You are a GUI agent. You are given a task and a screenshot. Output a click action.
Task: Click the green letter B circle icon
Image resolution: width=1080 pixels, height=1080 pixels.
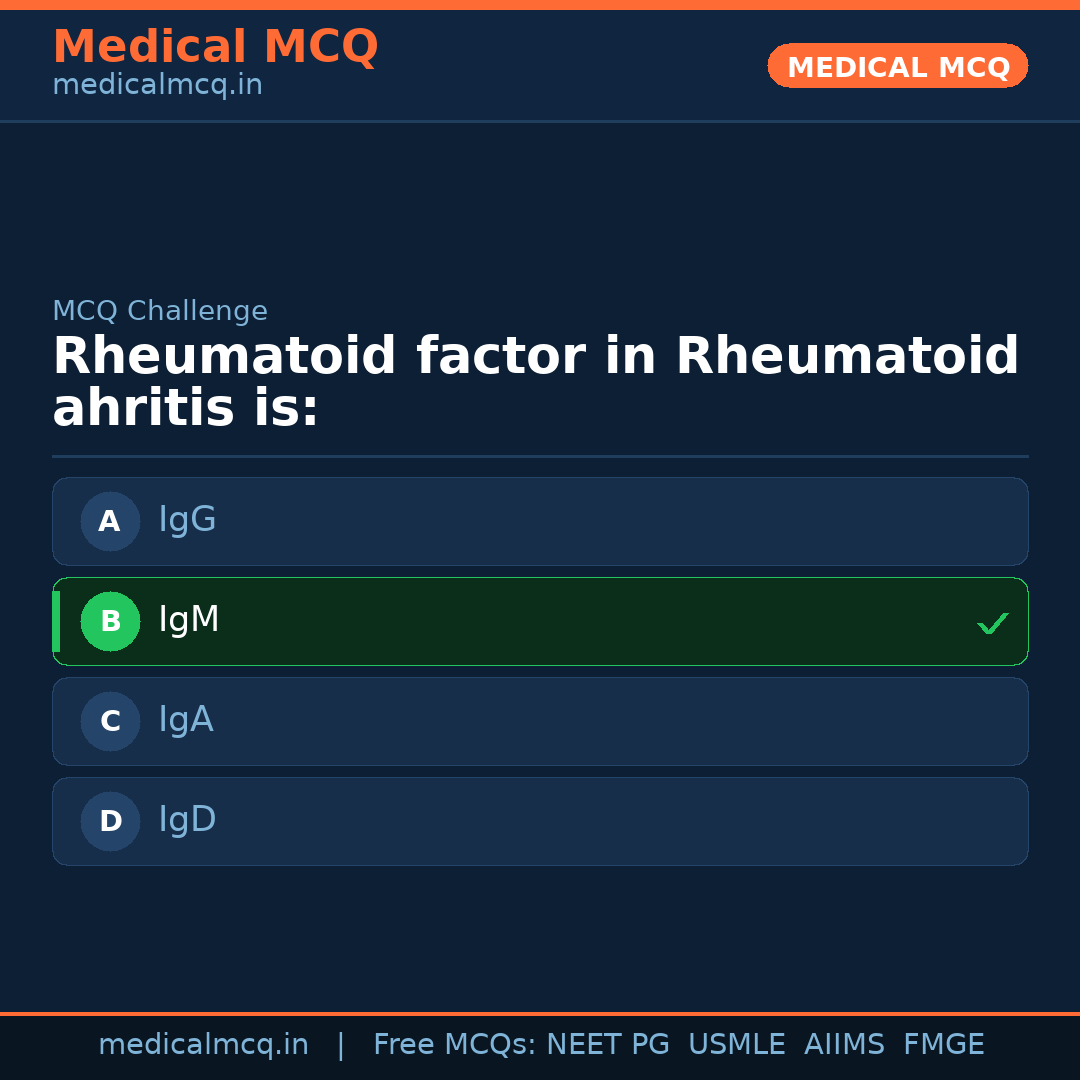point(110,621)
